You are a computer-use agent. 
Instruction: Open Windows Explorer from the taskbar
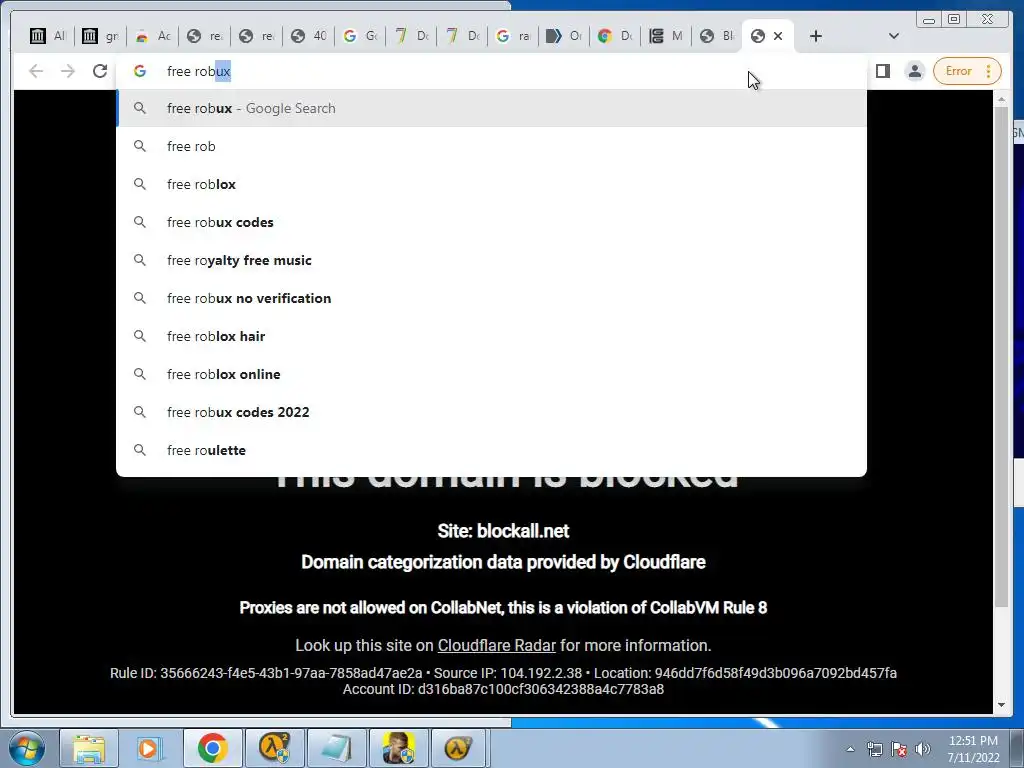pyautogui.click(x=88, y=748)
